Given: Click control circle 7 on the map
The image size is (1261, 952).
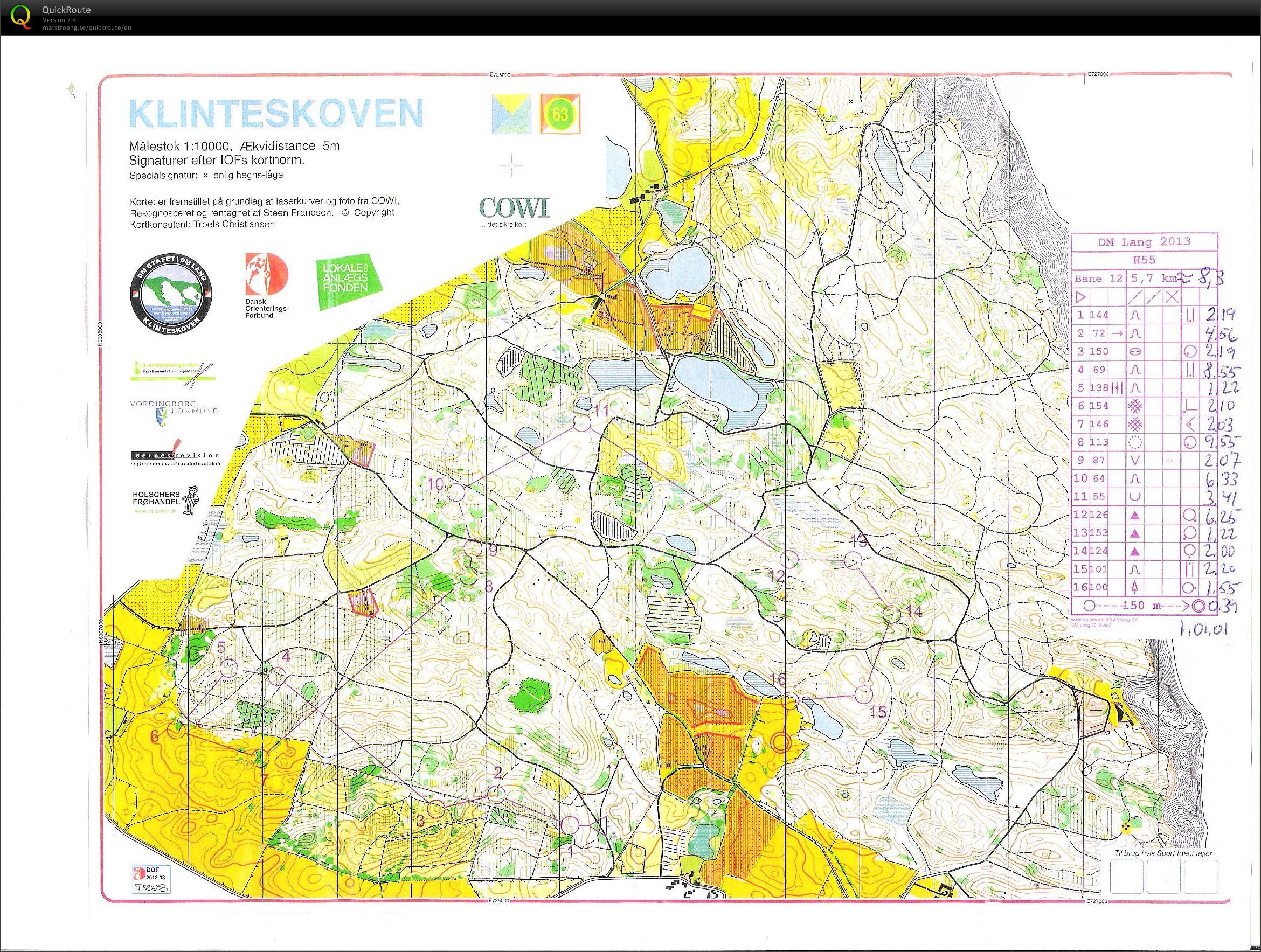Looking at the screenshot, I should [x=260, y=758].
